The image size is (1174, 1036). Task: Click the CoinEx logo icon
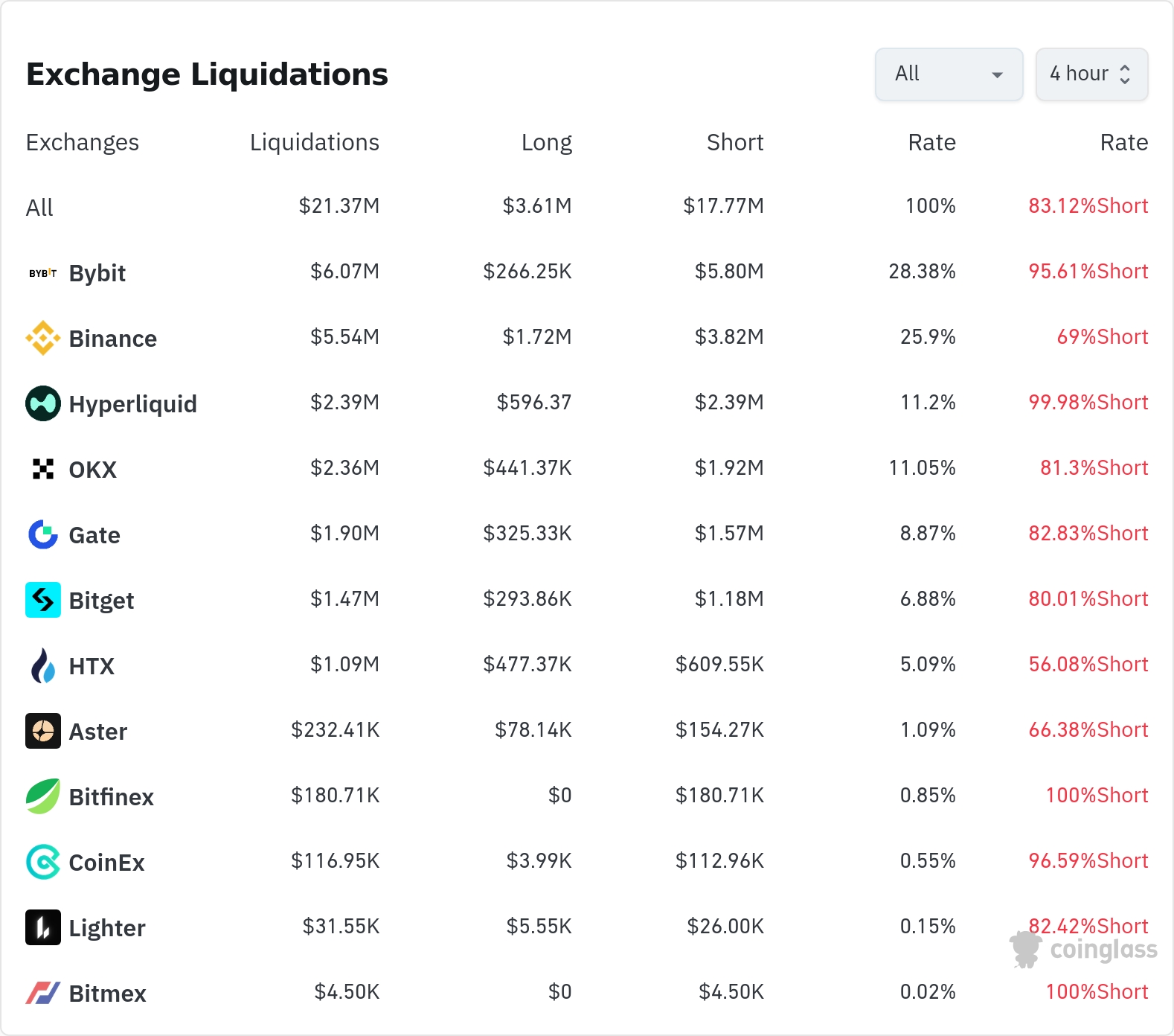pos(43,862)
